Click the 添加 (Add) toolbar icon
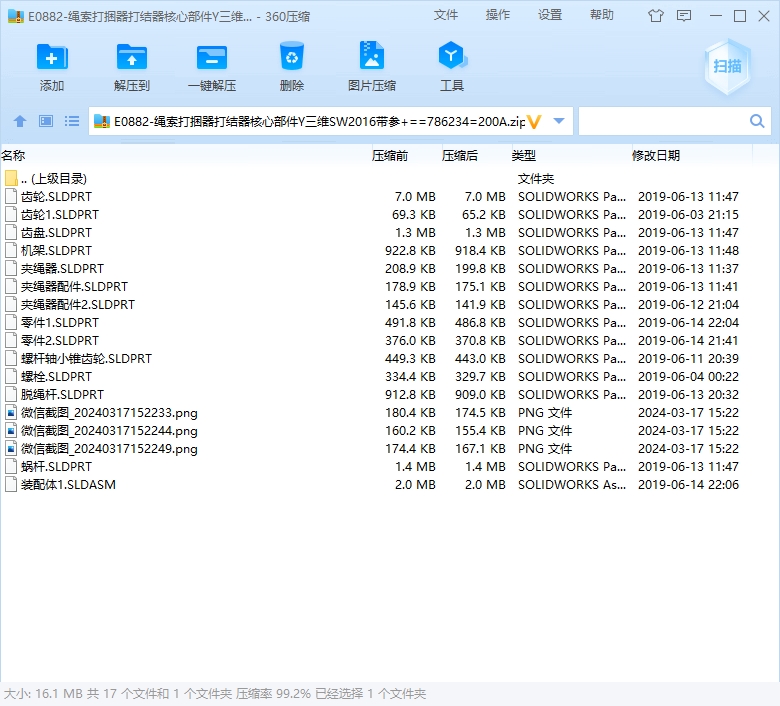 tap(52, 58)
